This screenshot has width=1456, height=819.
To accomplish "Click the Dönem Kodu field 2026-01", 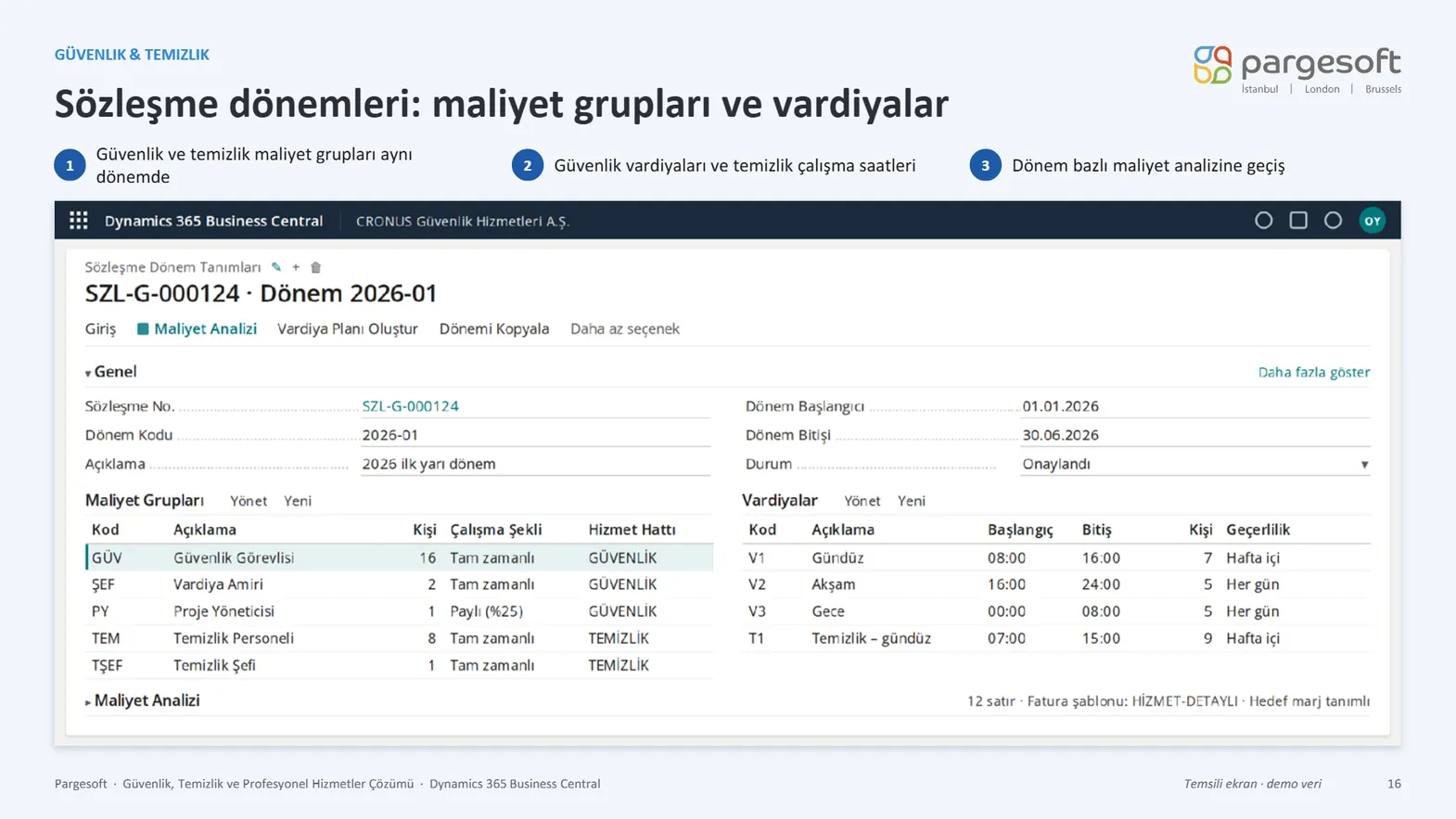I will coord(535,435).
